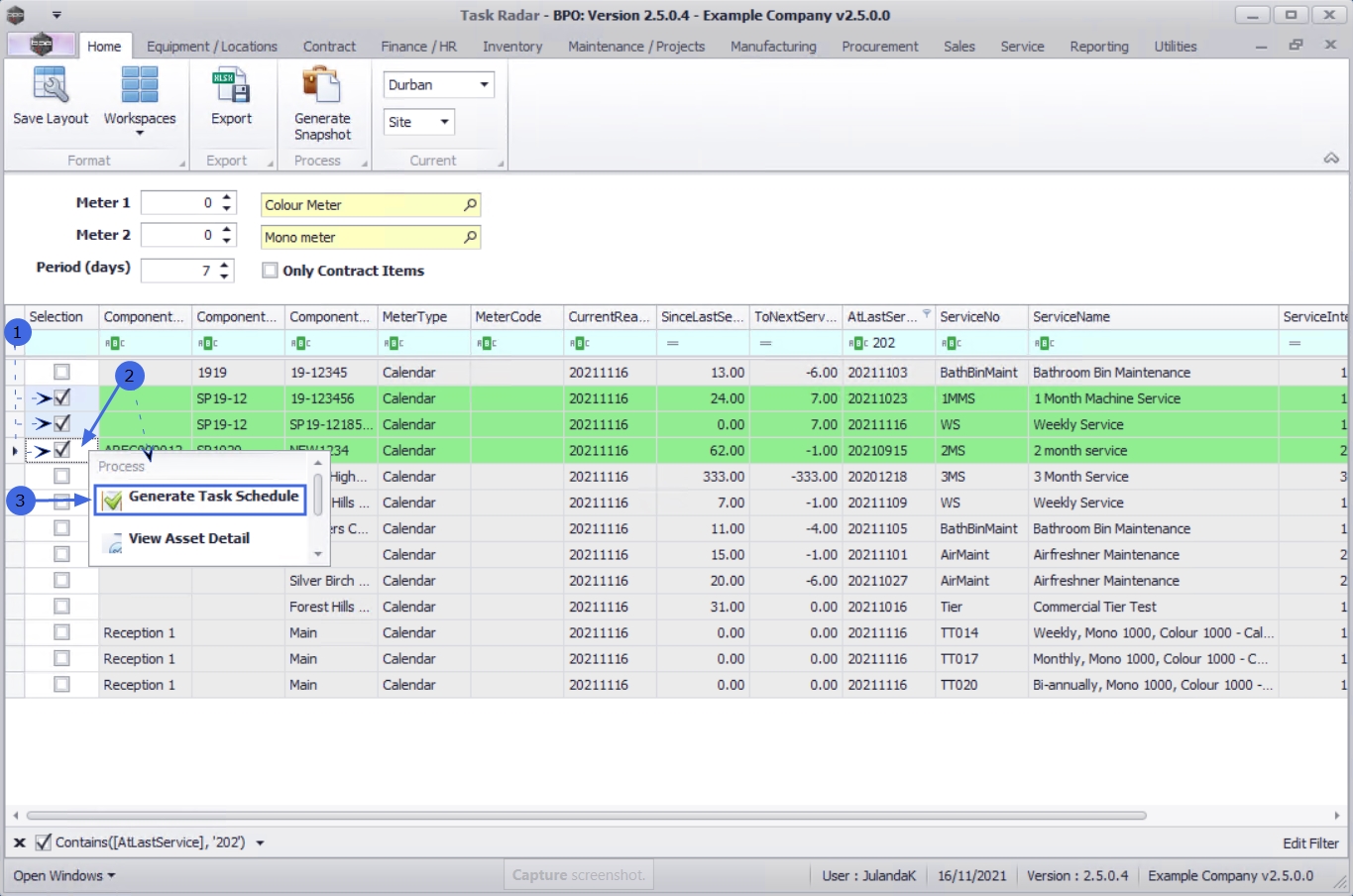Image resolution: width=1353 pixels, height=896 pixels.
Task: Click the horizontal scrollbar at grid bottom
Action: tap(585, 816)
